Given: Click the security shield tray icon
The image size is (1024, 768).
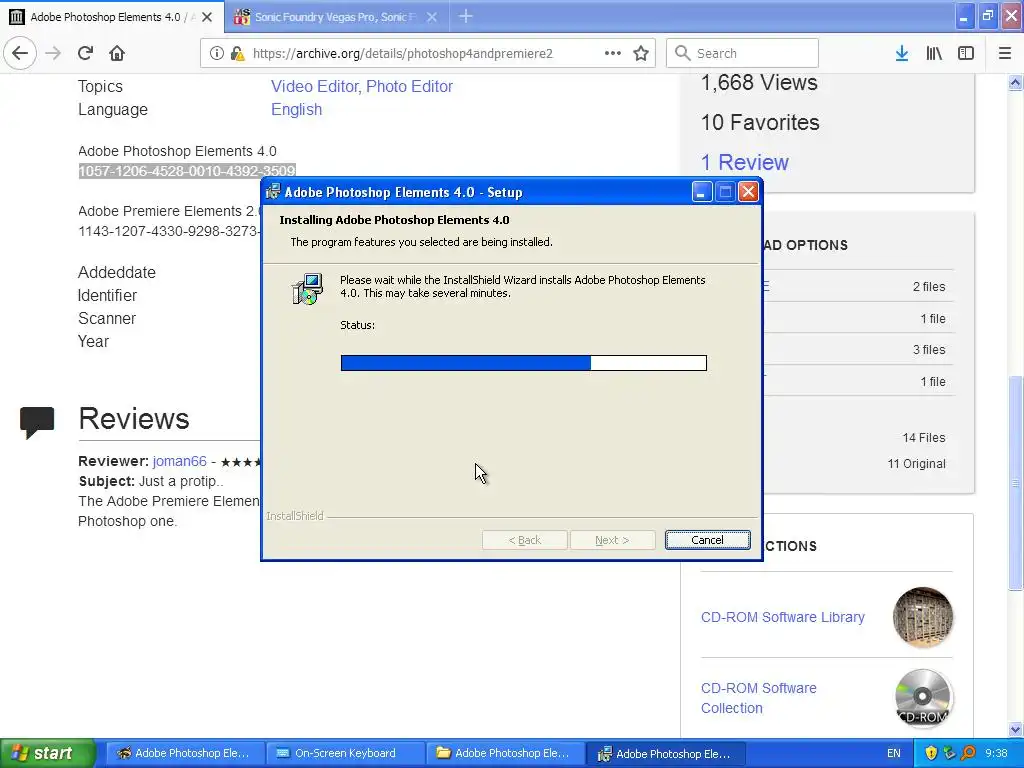Looking at the screenshot, I should 931,753.
